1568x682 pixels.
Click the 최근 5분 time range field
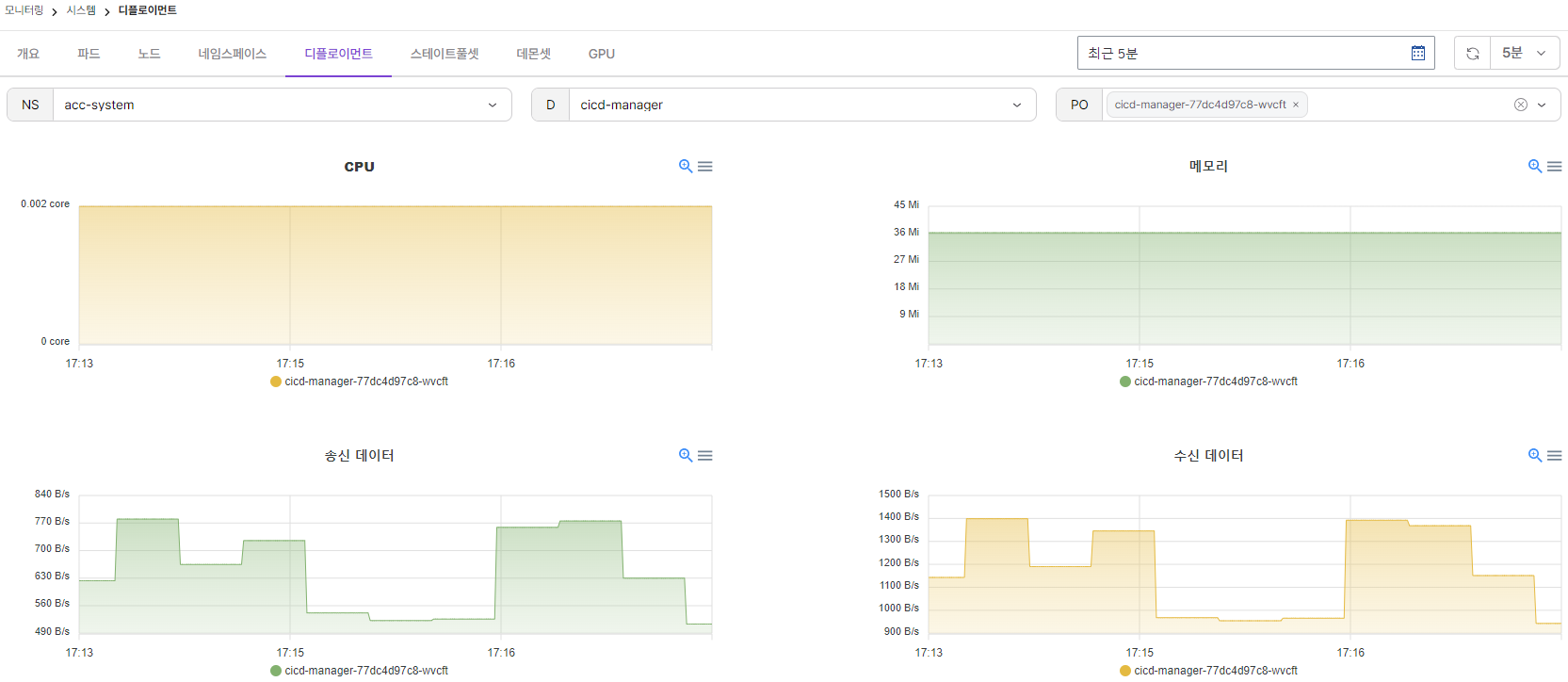(1256, 53)
